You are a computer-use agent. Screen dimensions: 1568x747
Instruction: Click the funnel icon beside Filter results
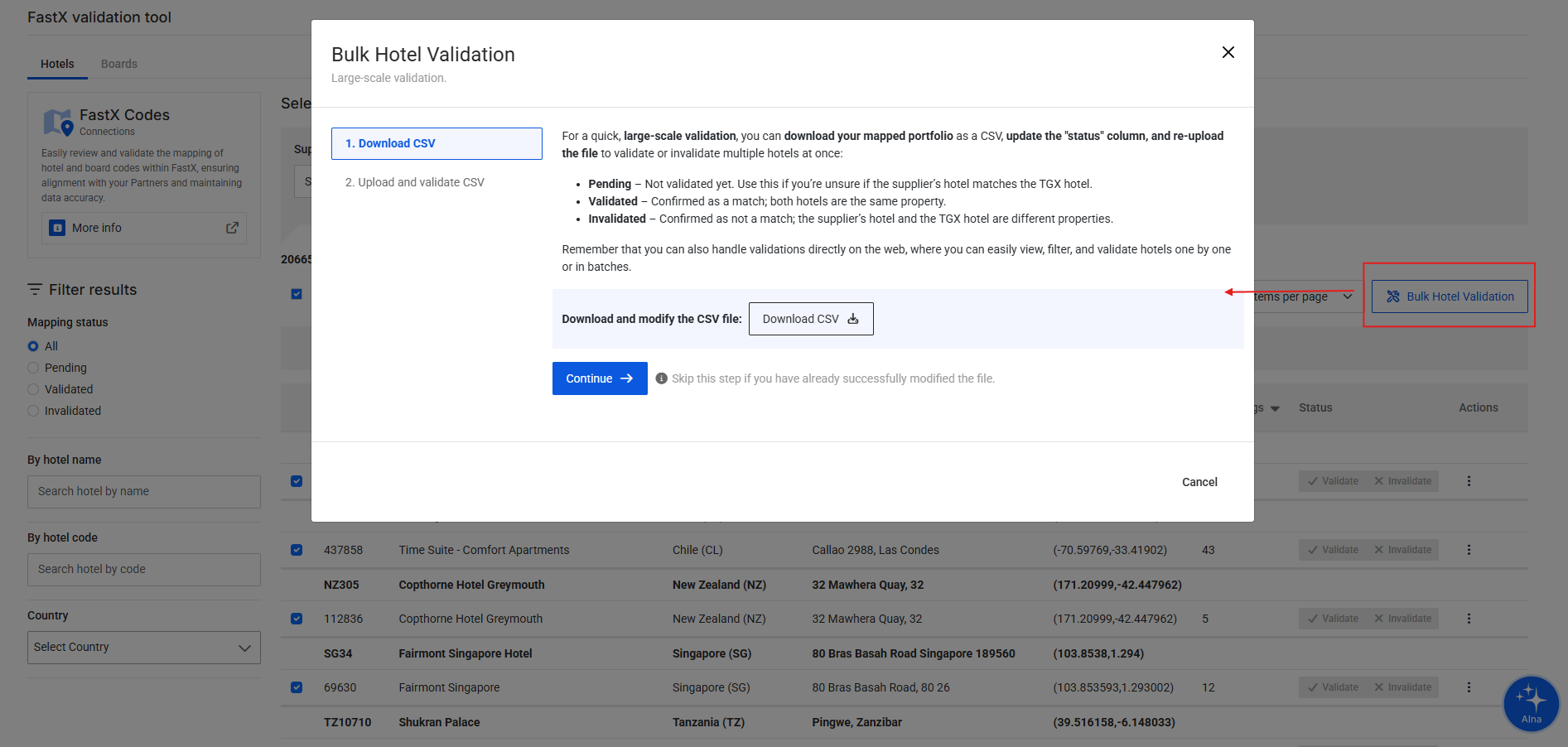[34, 289]
